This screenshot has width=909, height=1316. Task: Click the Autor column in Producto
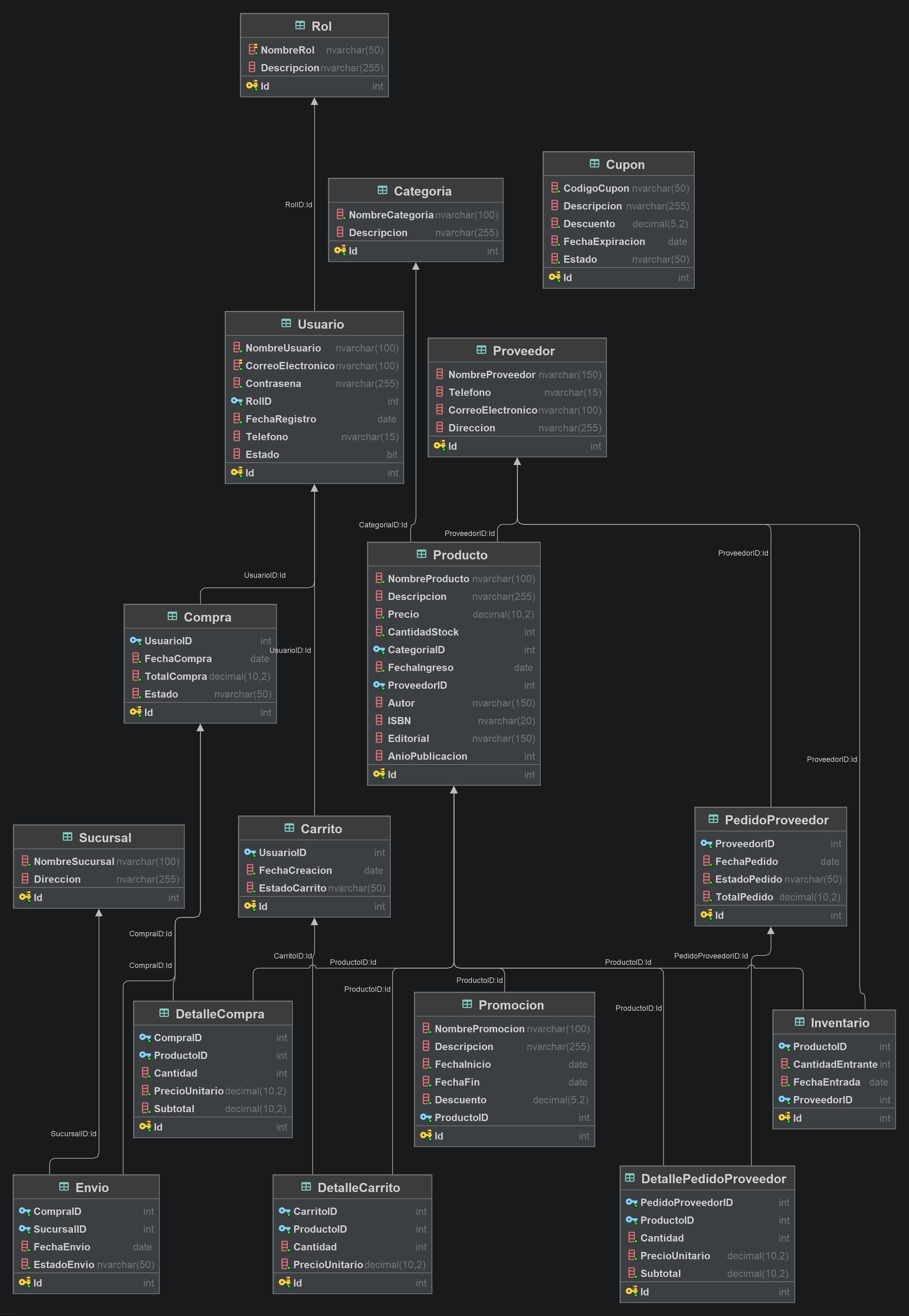click(454, 703)
